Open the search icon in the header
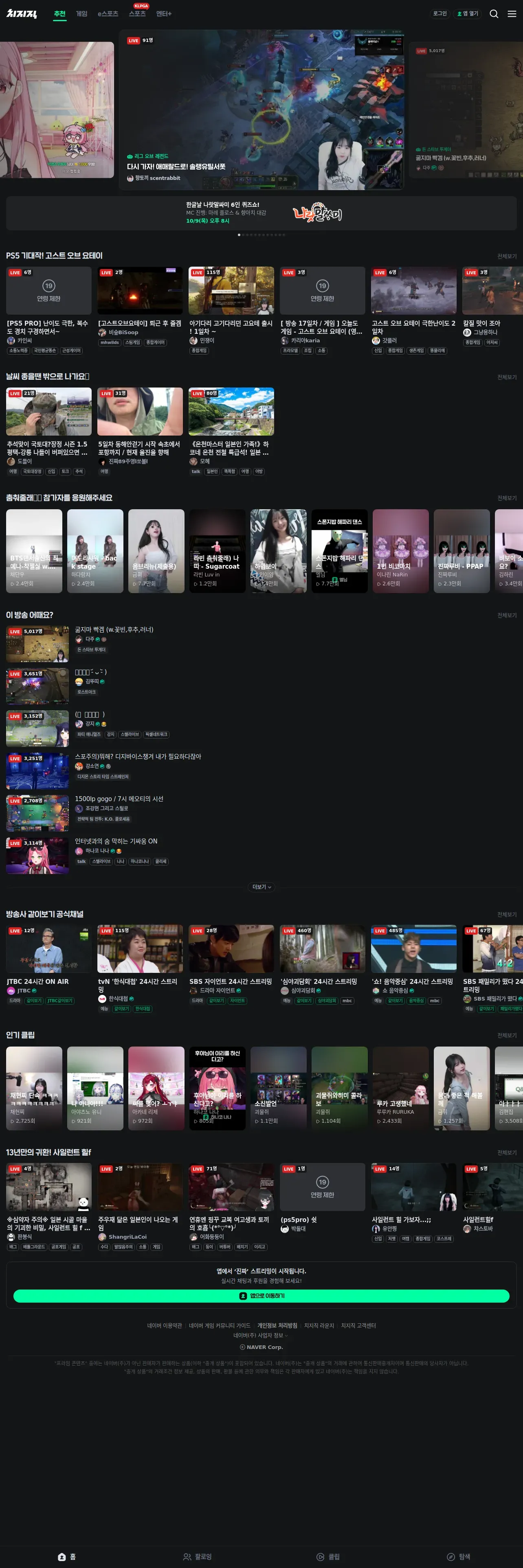Screen dimensions: 523x1568 tap(494, 13)
